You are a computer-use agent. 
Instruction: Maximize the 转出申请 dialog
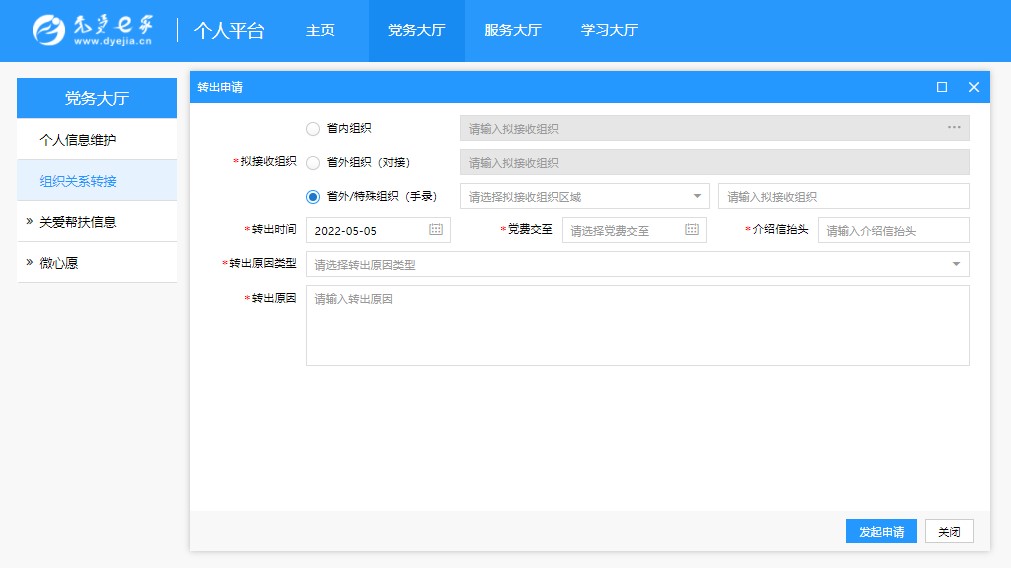(x=941, y=87)
